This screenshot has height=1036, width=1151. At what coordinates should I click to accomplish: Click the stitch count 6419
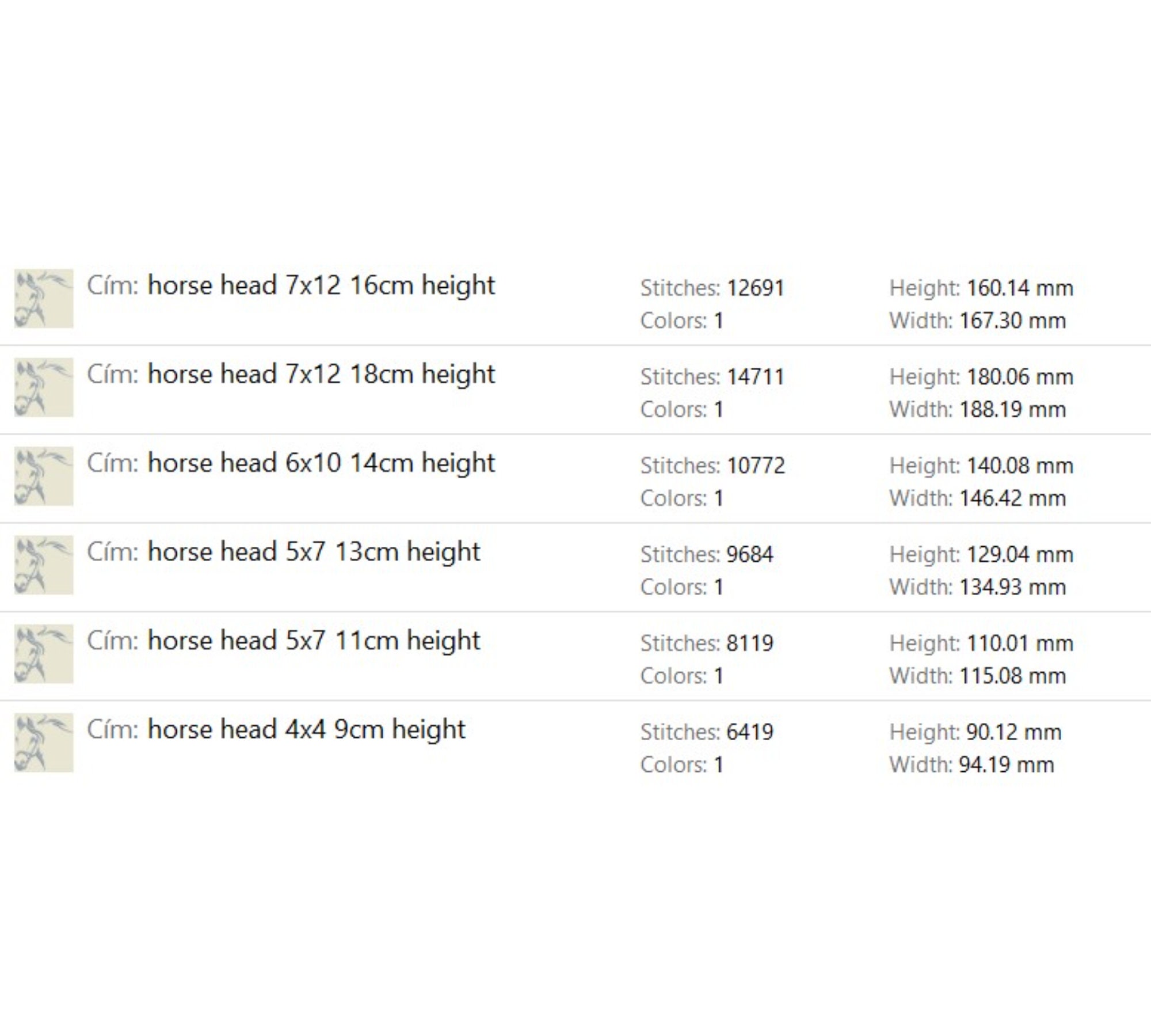[x=750, y=732]
